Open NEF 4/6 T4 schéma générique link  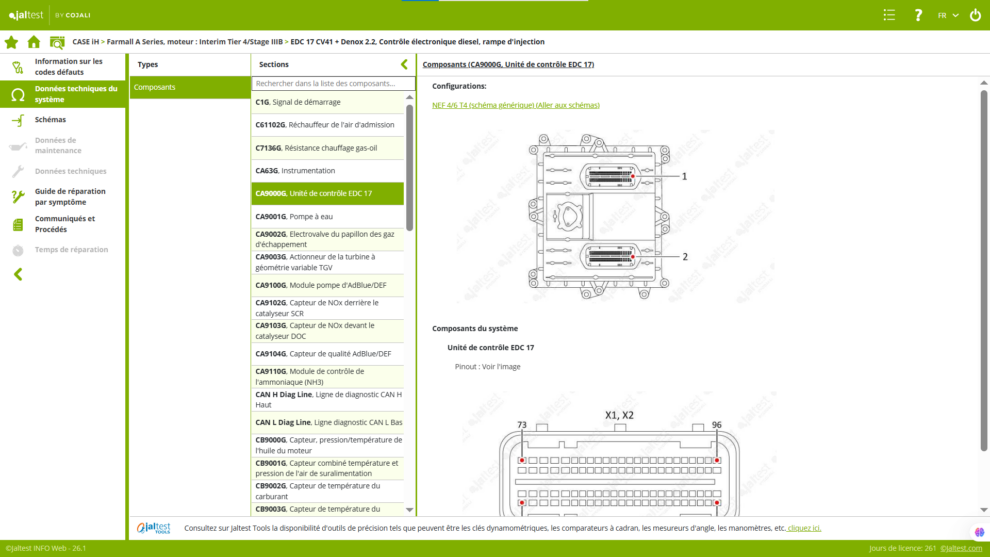tap(516, 105)
